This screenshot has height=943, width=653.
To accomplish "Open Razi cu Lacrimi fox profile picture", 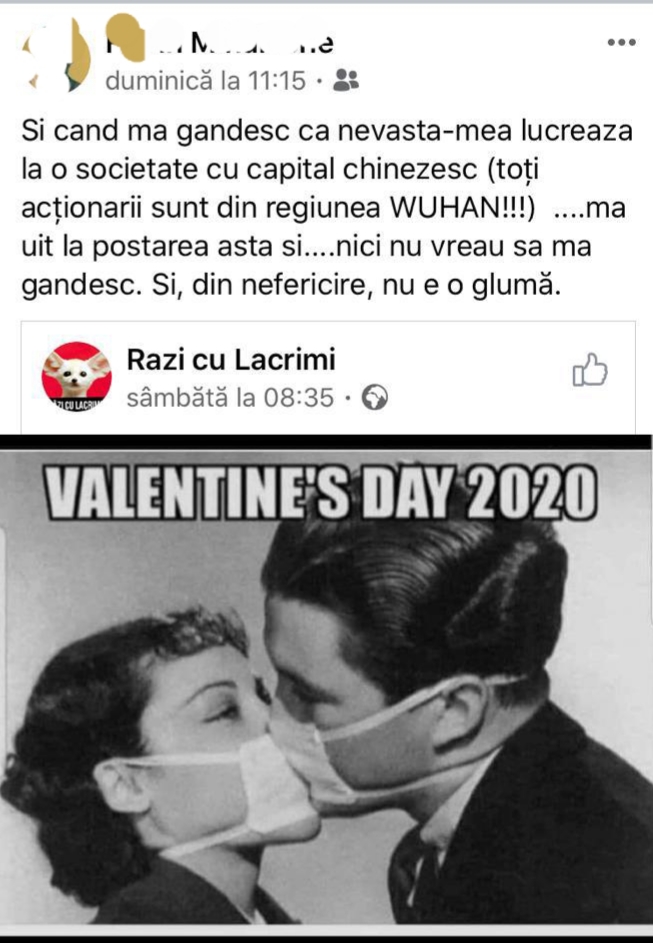I will click(x=76, y=376).
